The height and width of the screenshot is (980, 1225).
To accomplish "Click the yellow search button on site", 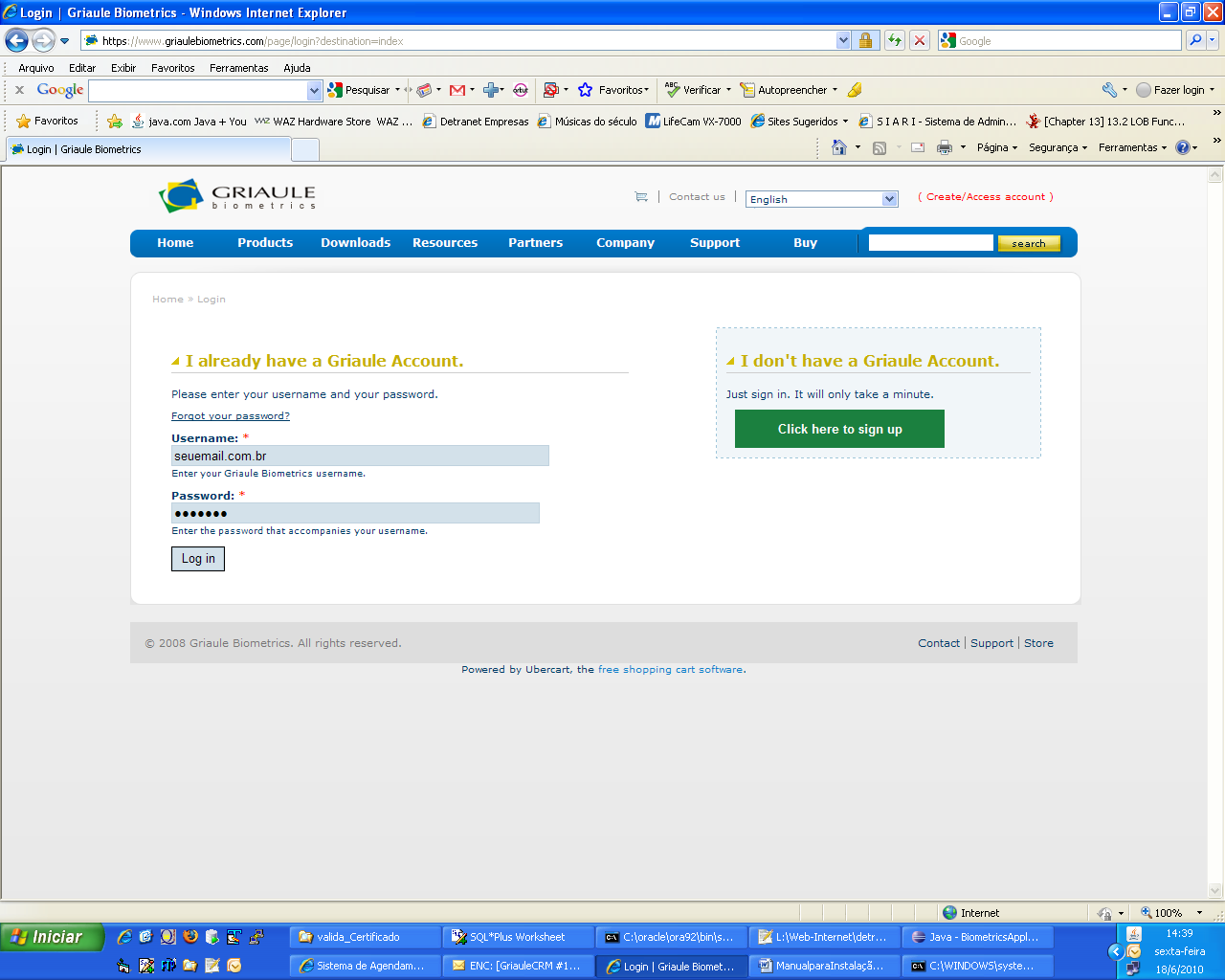I will coord(1029,243).
